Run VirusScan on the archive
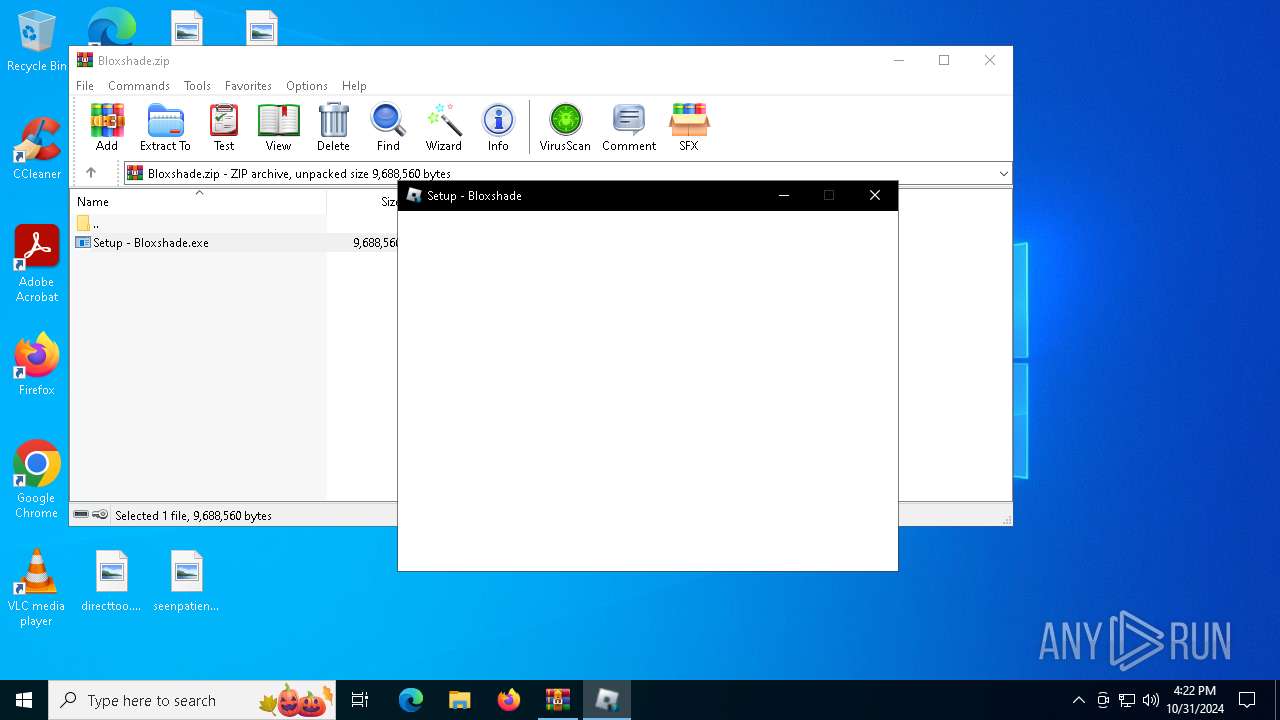 point(565,127)
